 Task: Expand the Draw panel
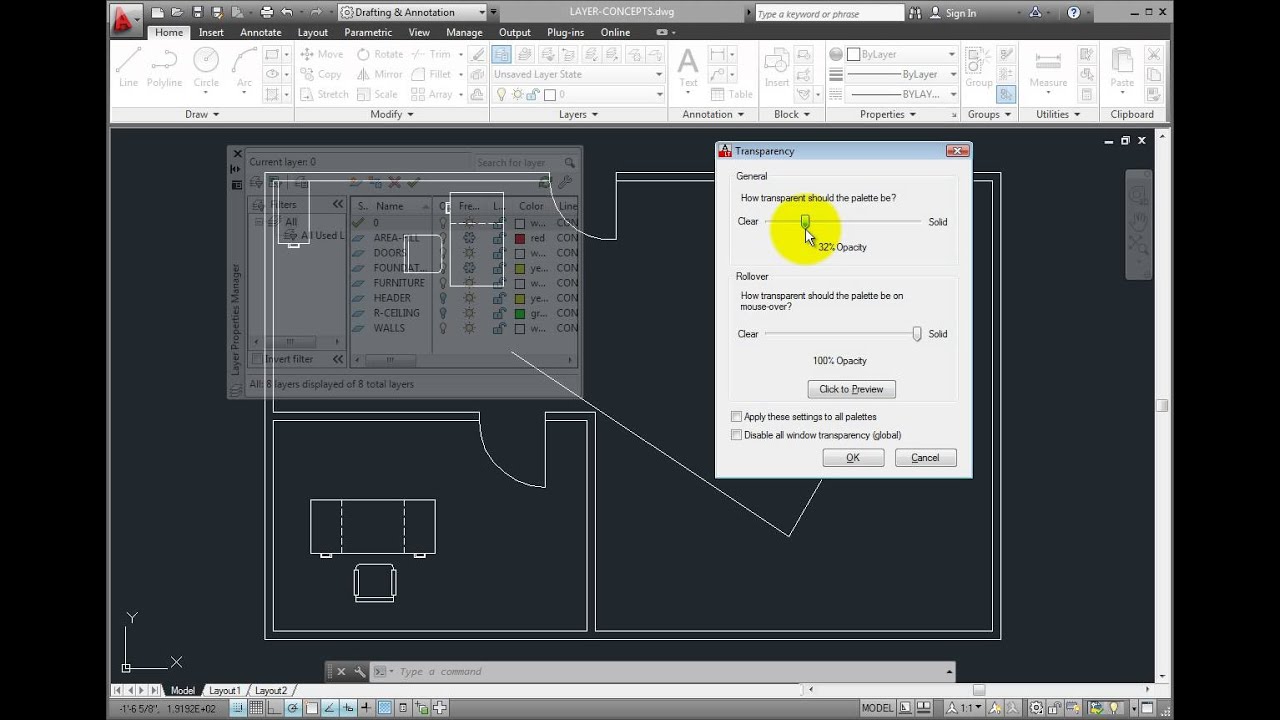(x=202, y=114)
